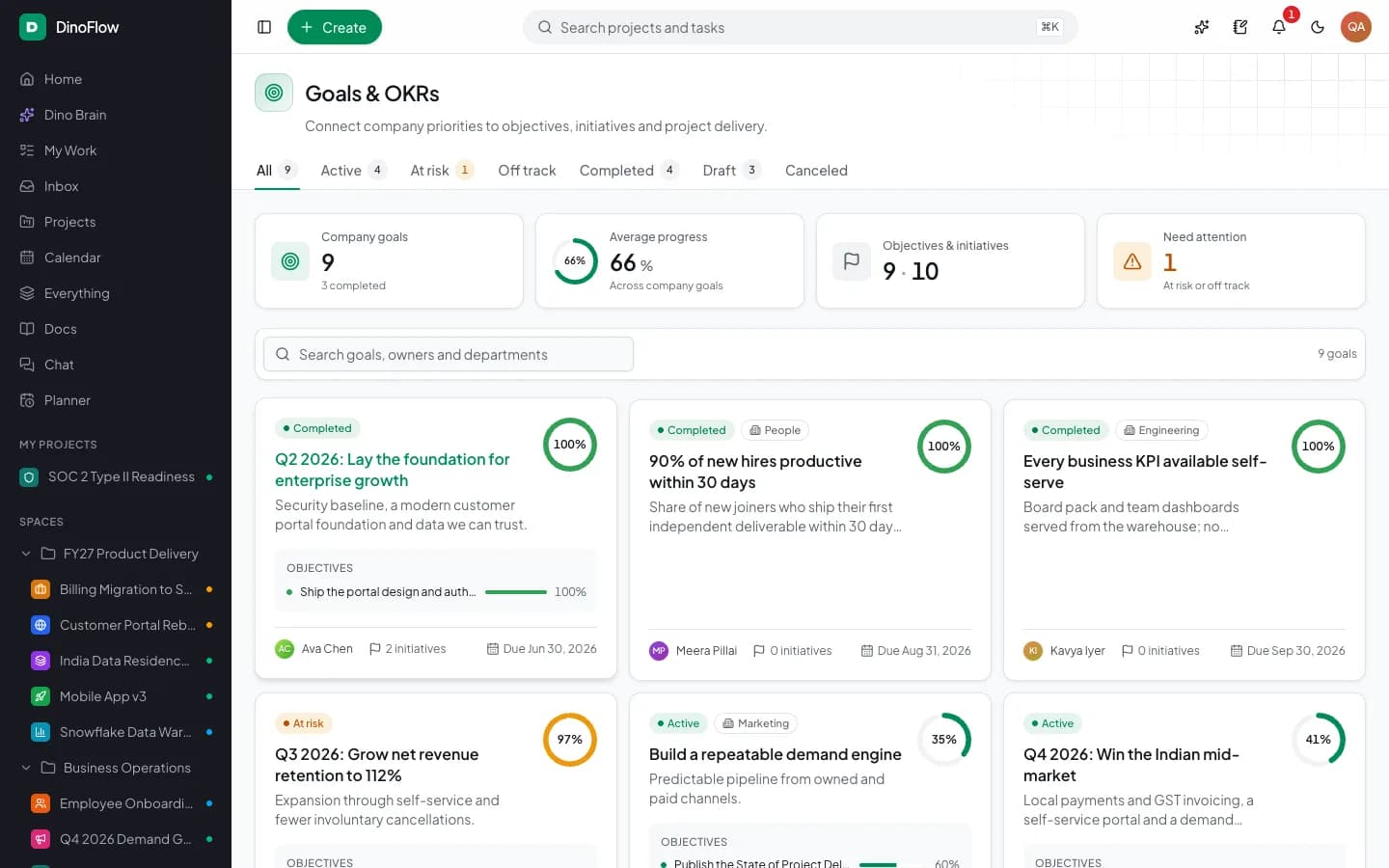Switch to the Canceled tab
The image size is (1389, 868).
816,171
